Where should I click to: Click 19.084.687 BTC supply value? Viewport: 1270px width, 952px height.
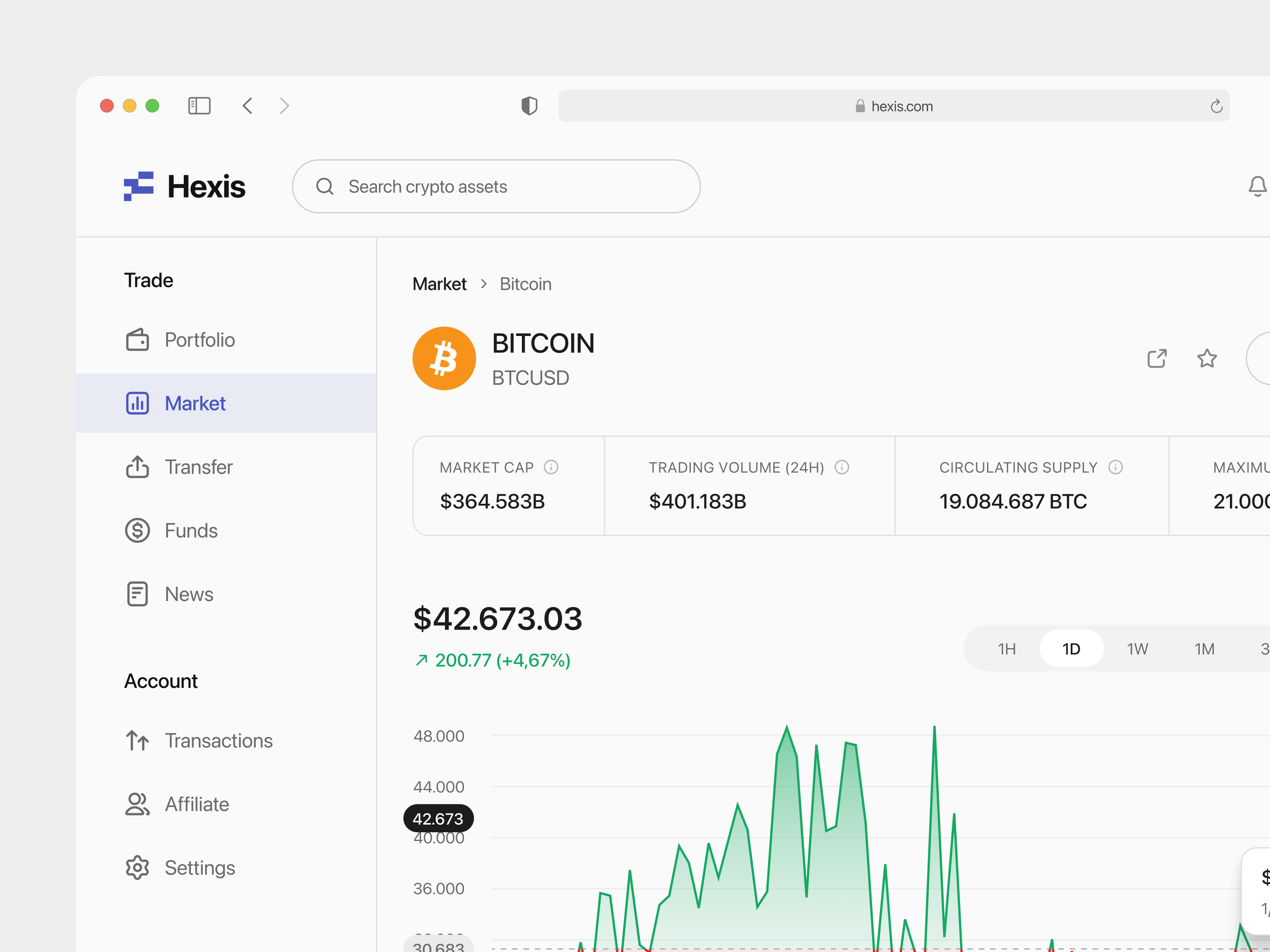[x=1013, y=501]
